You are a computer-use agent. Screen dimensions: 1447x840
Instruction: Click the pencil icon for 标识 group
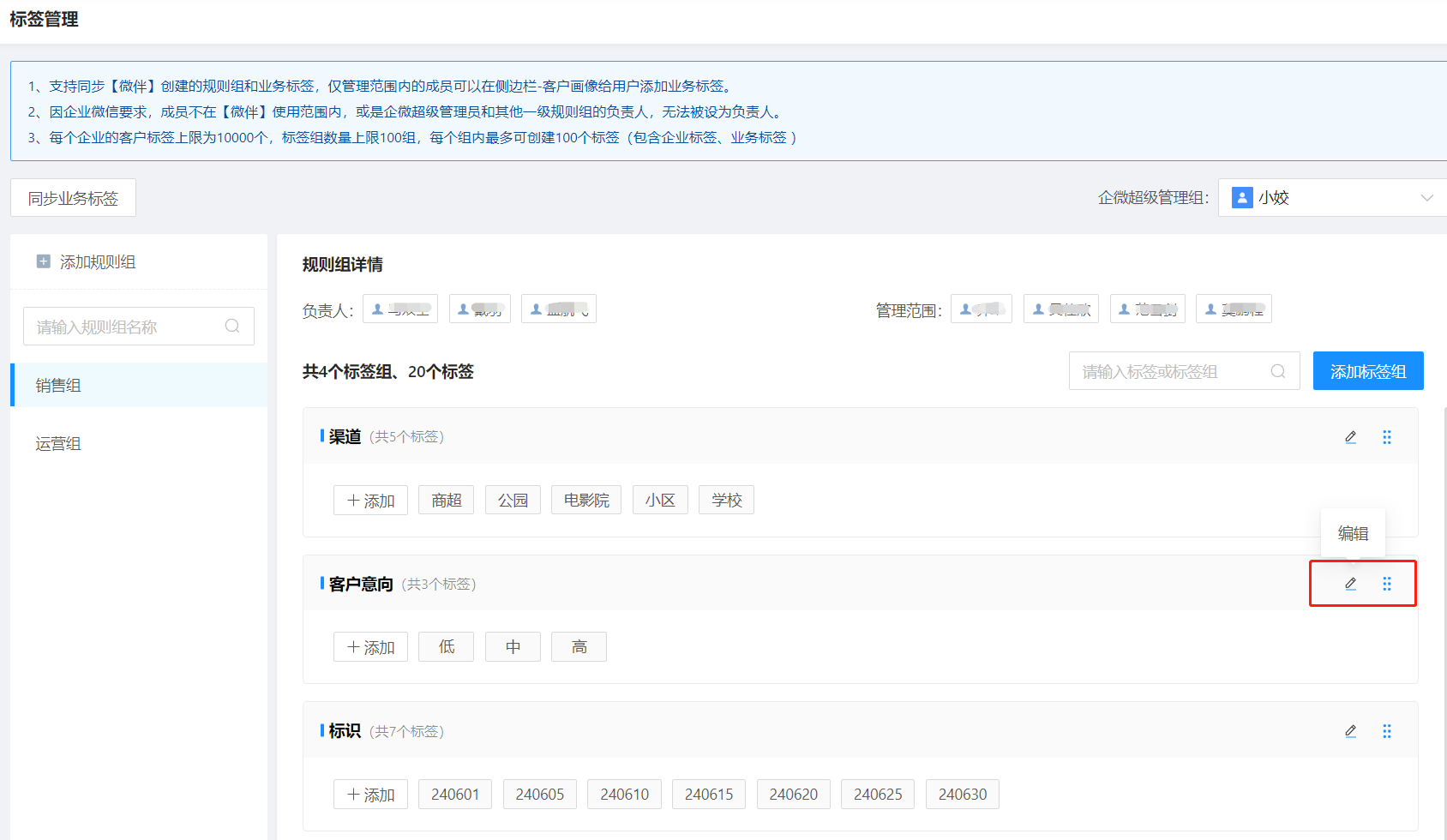point(1350,731)
